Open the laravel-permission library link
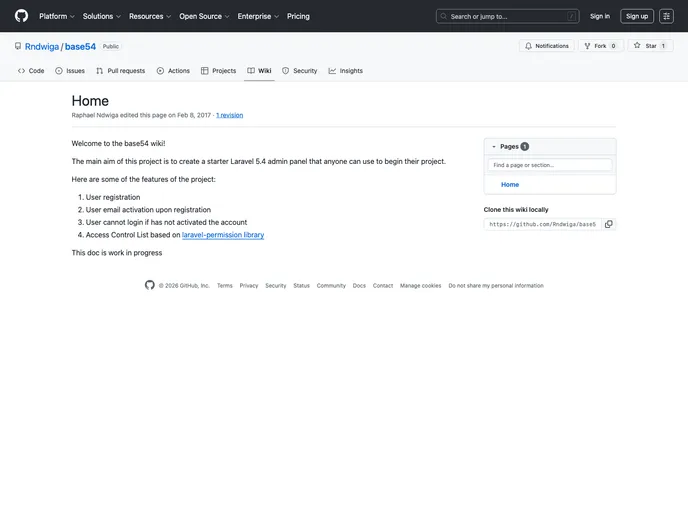Viewport: 688px width, 512px height. pyautogui.click(x=223, y=235)
